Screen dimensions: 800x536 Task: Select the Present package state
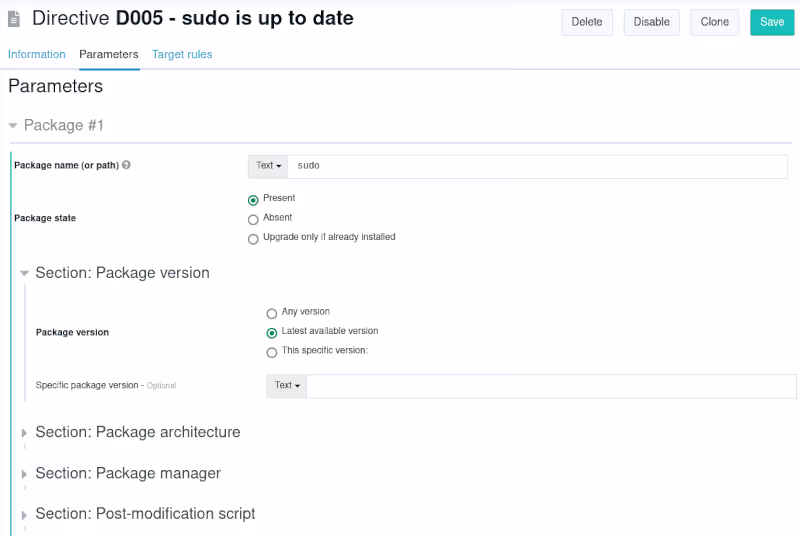pos(253,200)
